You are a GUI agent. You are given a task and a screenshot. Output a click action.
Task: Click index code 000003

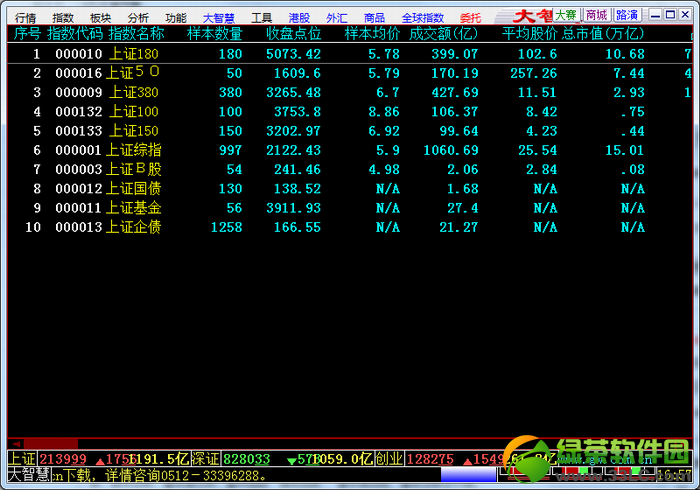pos(79,169)
